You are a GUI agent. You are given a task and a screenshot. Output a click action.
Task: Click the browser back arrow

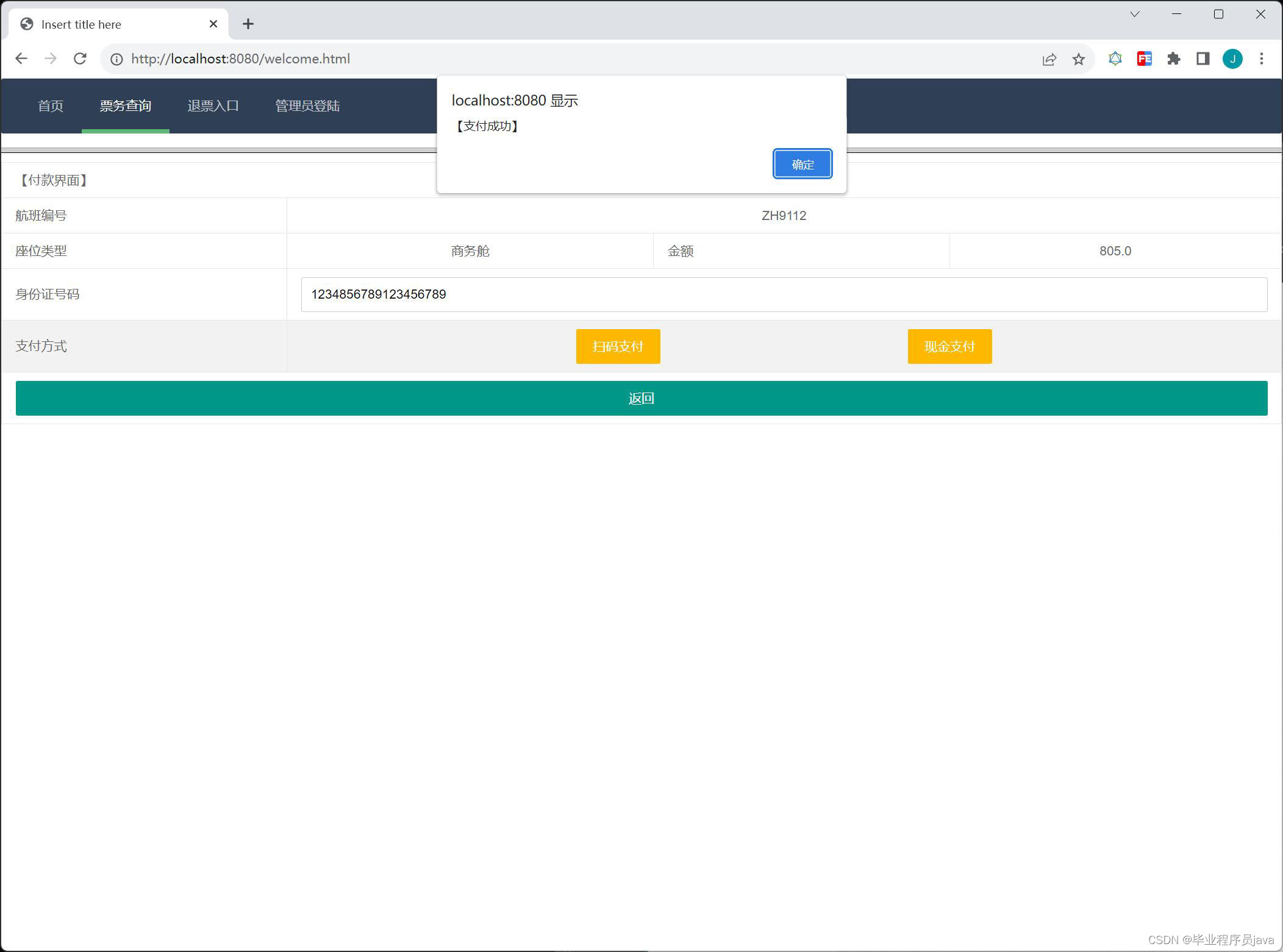21,59
